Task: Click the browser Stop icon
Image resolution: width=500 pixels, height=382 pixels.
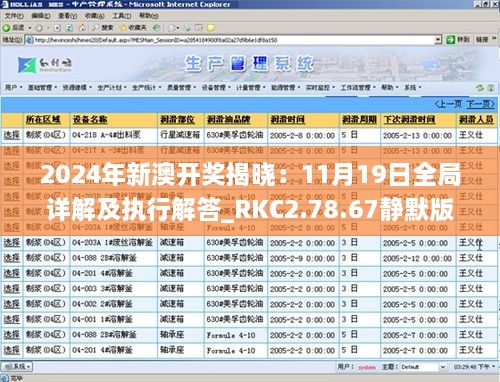Action: coord(57,28)
